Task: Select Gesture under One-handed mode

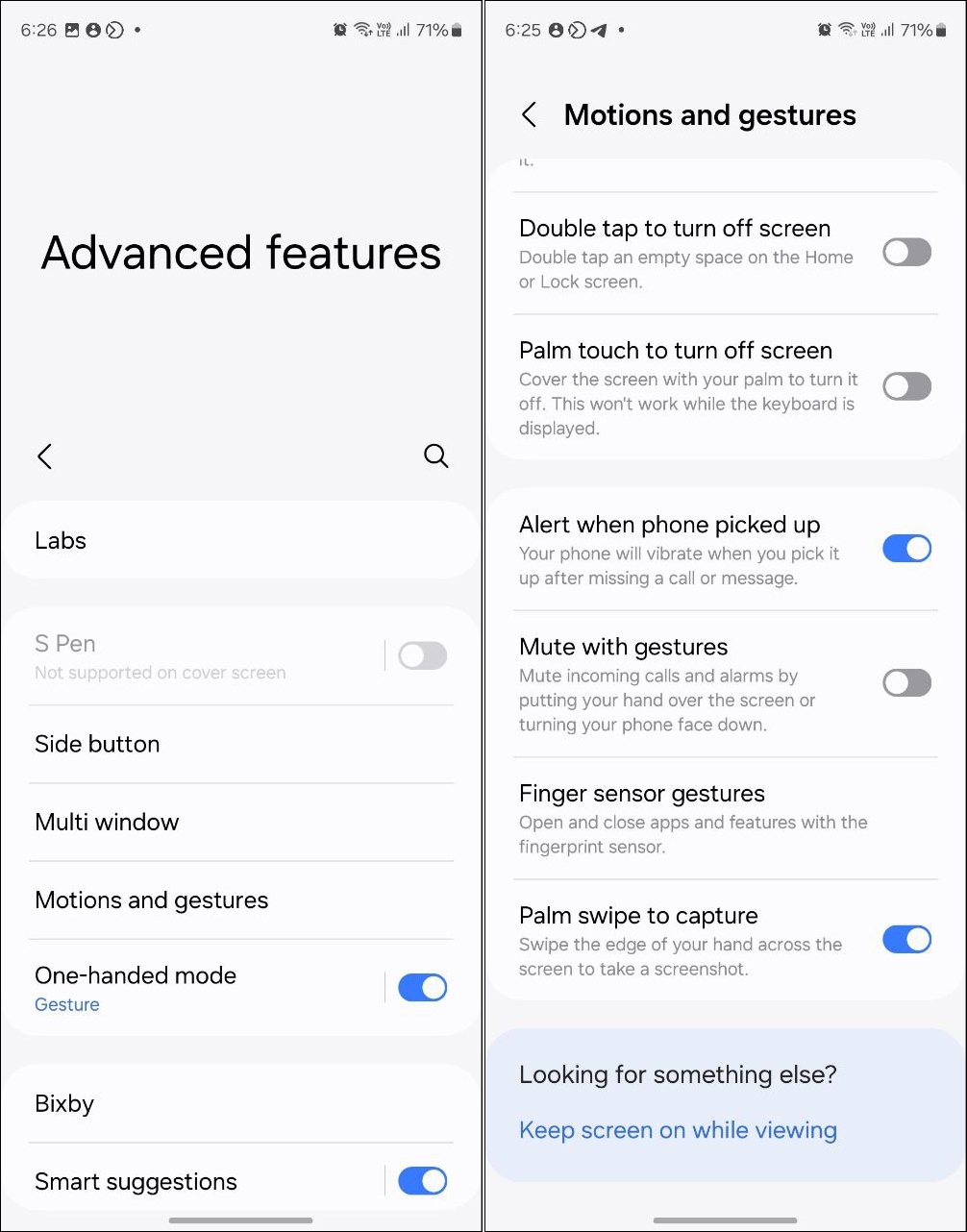Action: coord(66,1004)
